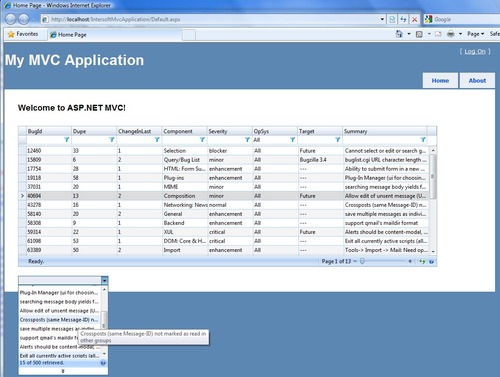Sort by the Summary column header
Viewport: 500px width, 377px height.
click(x=384, y=131)
